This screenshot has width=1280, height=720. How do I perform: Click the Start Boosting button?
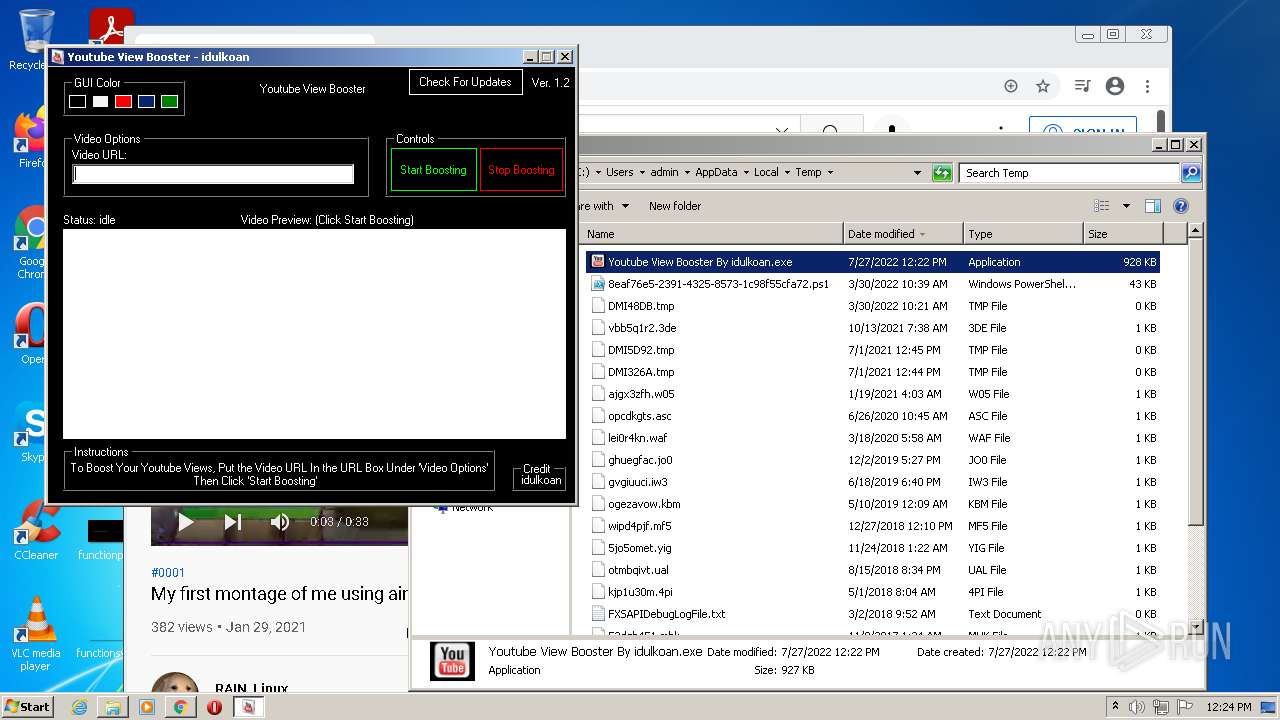pos(433,170)
